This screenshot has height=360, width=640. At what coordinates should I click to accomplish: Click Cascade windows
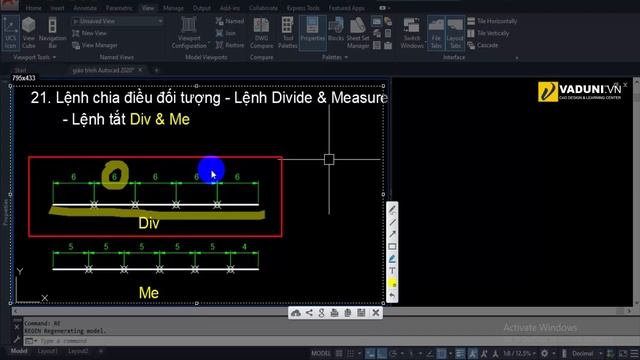pyautogui.click(x=482, y=45)
